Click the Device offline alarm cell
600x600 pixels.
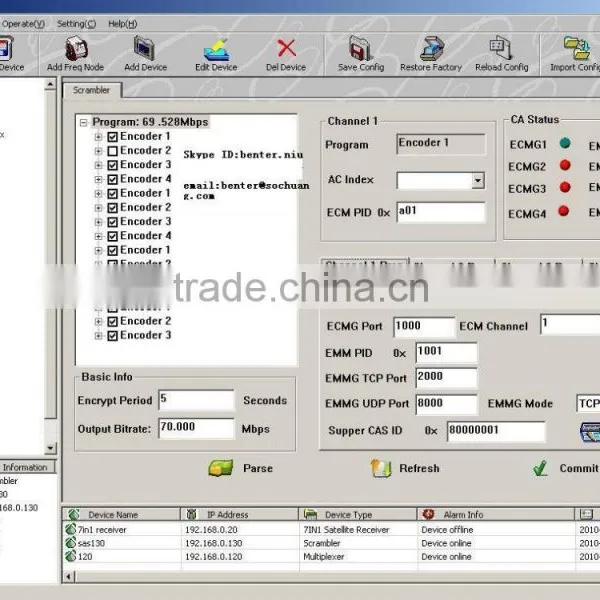(x=447, y=530)
